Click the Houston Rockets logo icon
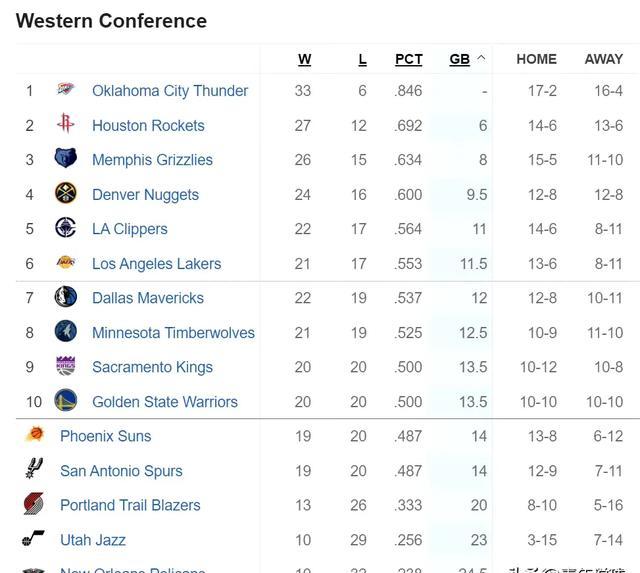 click(66, 125)
